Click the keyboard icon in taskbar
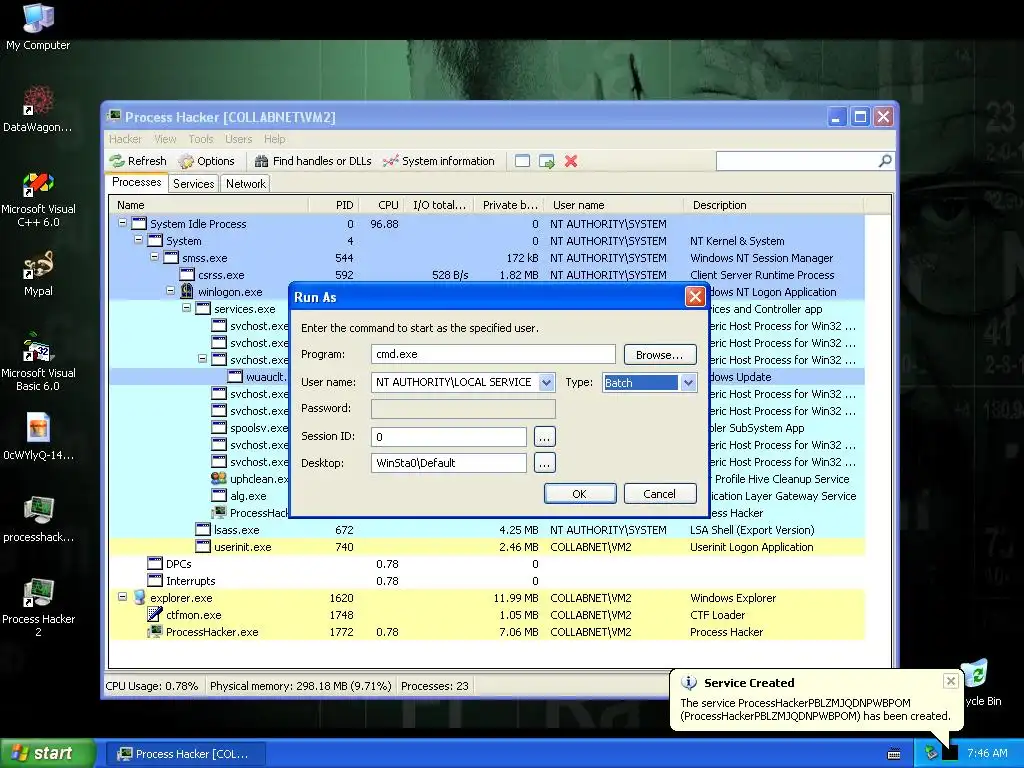The width and height of the screenshot is (1024, 768). (x=894, y=754)
